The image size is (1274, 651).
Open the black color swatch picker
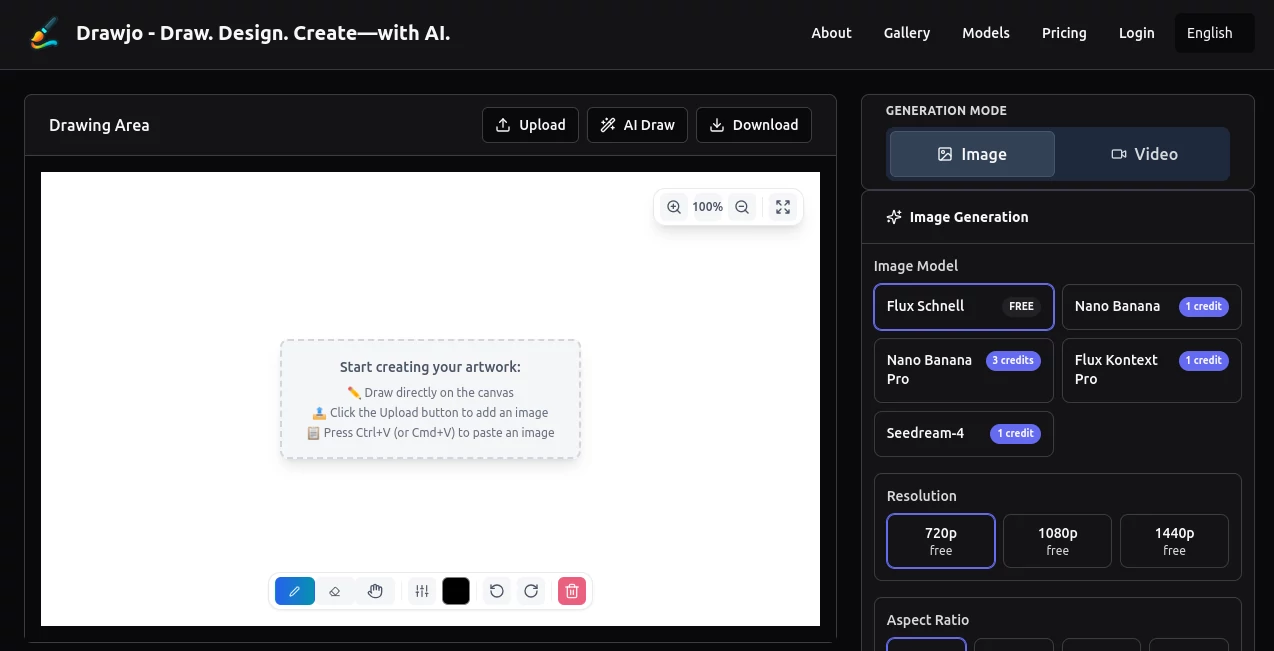click(x=456, y=591)
